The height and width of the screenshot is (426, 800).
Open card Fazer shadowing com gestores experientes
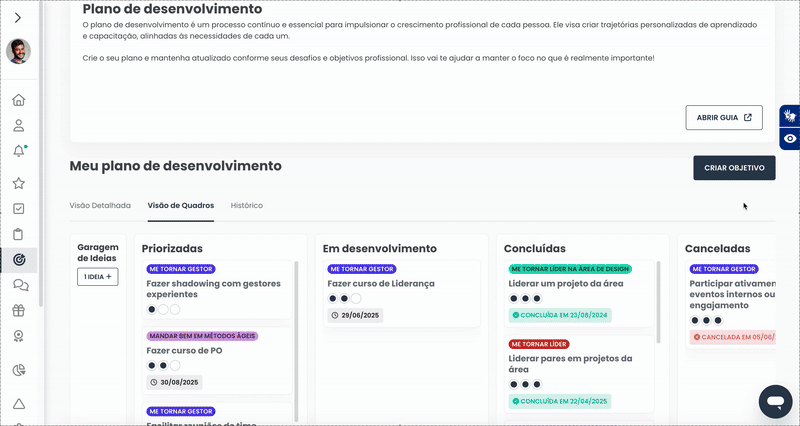217,289
